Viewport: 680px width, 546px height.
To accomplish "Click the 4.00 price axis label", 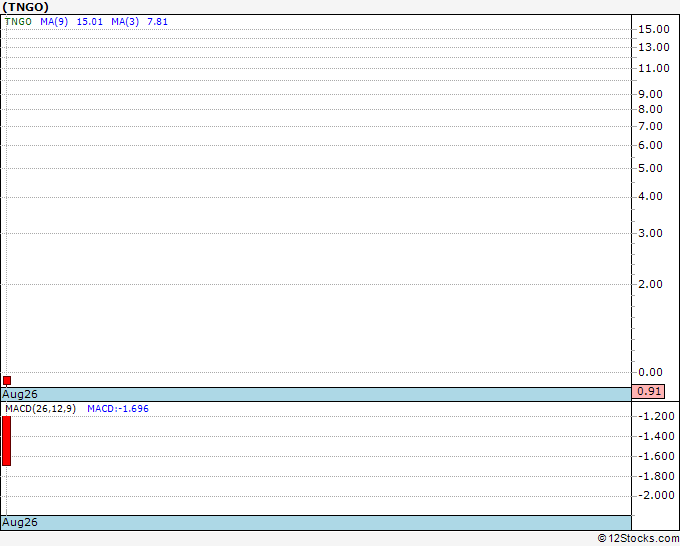I will click(651, 196).
